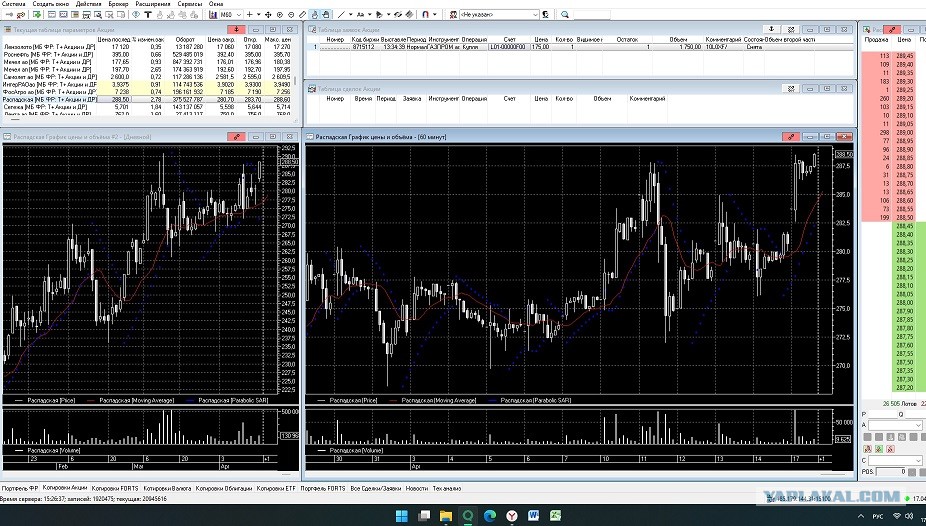Viewport: 926px width, 526px height.
Task: Open the Windows Start menu
Action: [402, 516]
